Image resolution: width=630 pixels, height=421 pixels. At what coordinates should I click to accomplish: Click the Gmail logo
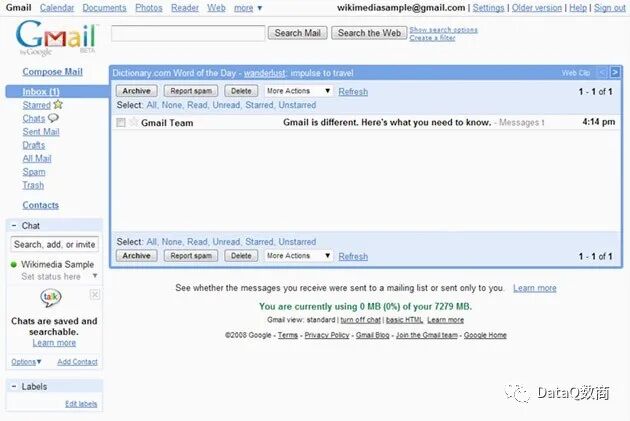tap(56, 37)
